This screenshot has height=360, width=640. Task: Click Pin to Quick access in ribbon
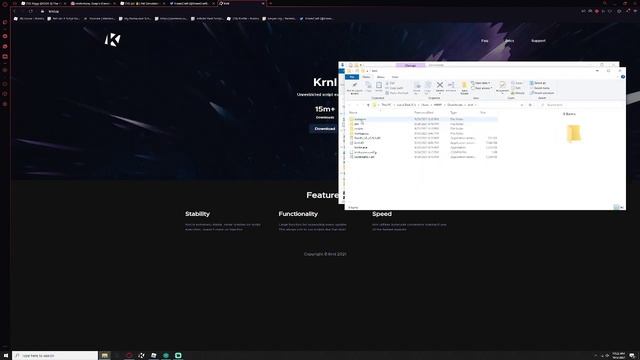click(x=354, y=88)
